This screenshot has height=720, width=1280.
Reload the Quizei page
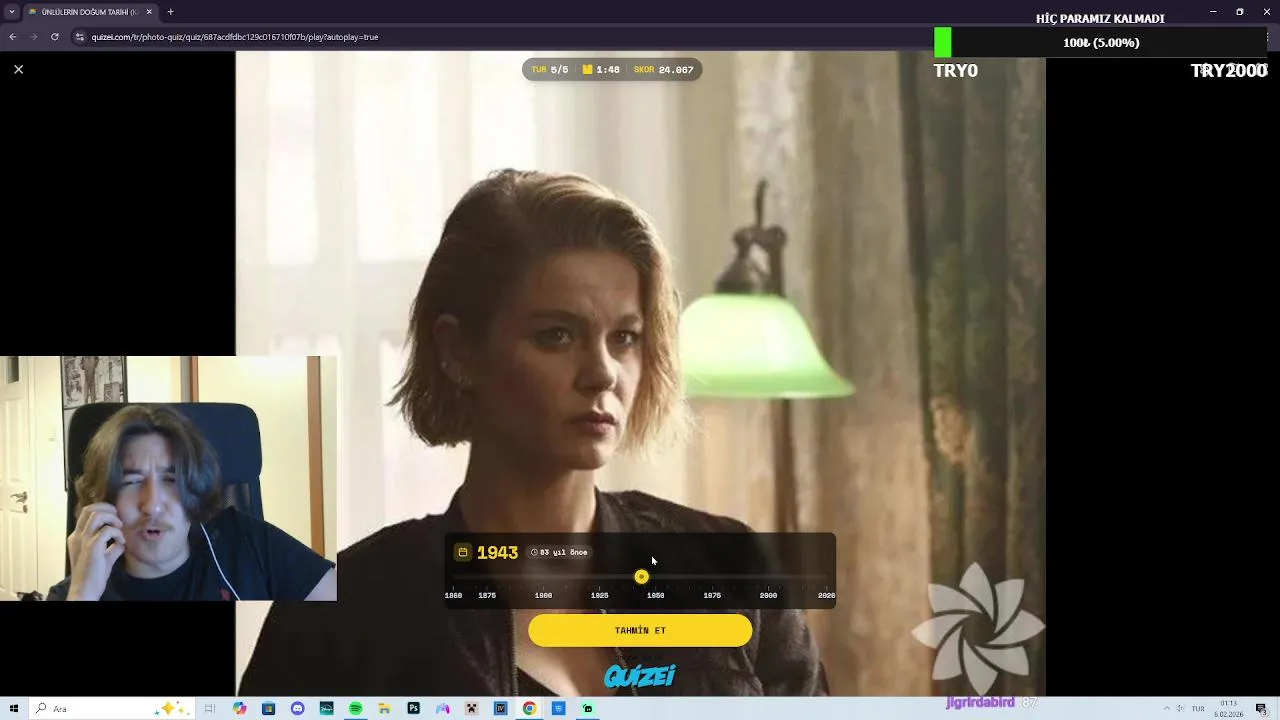tap(54, 37)
